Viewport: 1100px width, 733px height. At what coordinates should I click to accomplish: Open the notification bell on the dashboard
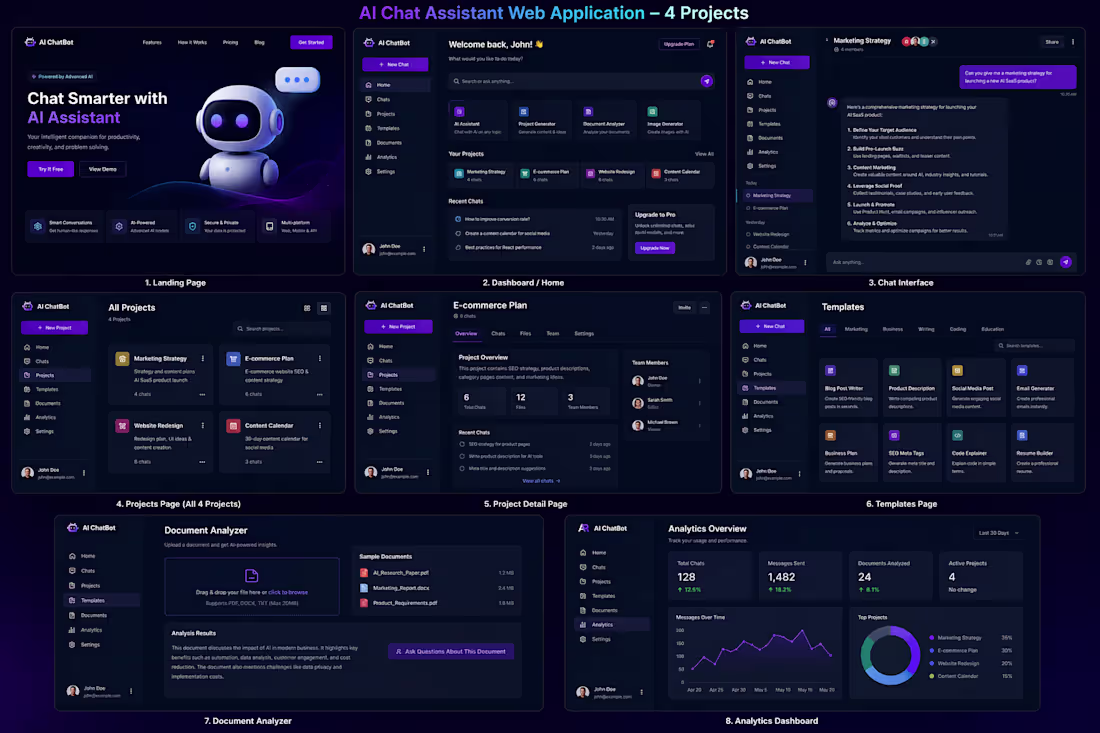coord(709,44)
